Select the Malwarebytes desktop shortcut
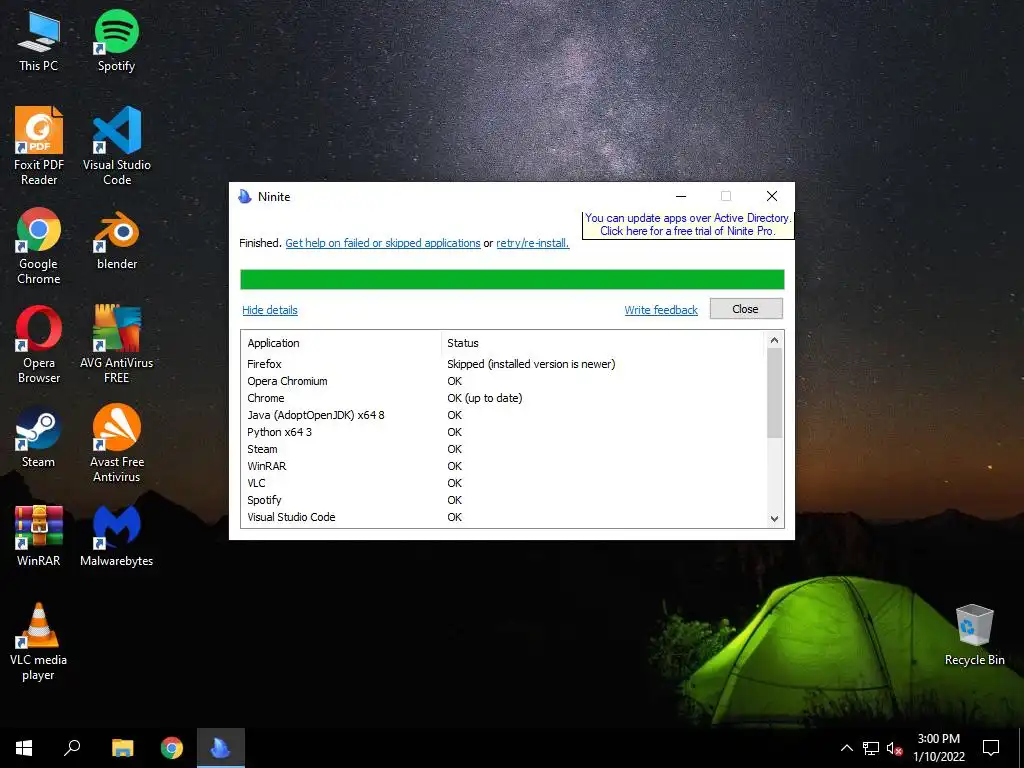The image size is (1024, 768). pyautogui.click(x=116, y=536)
